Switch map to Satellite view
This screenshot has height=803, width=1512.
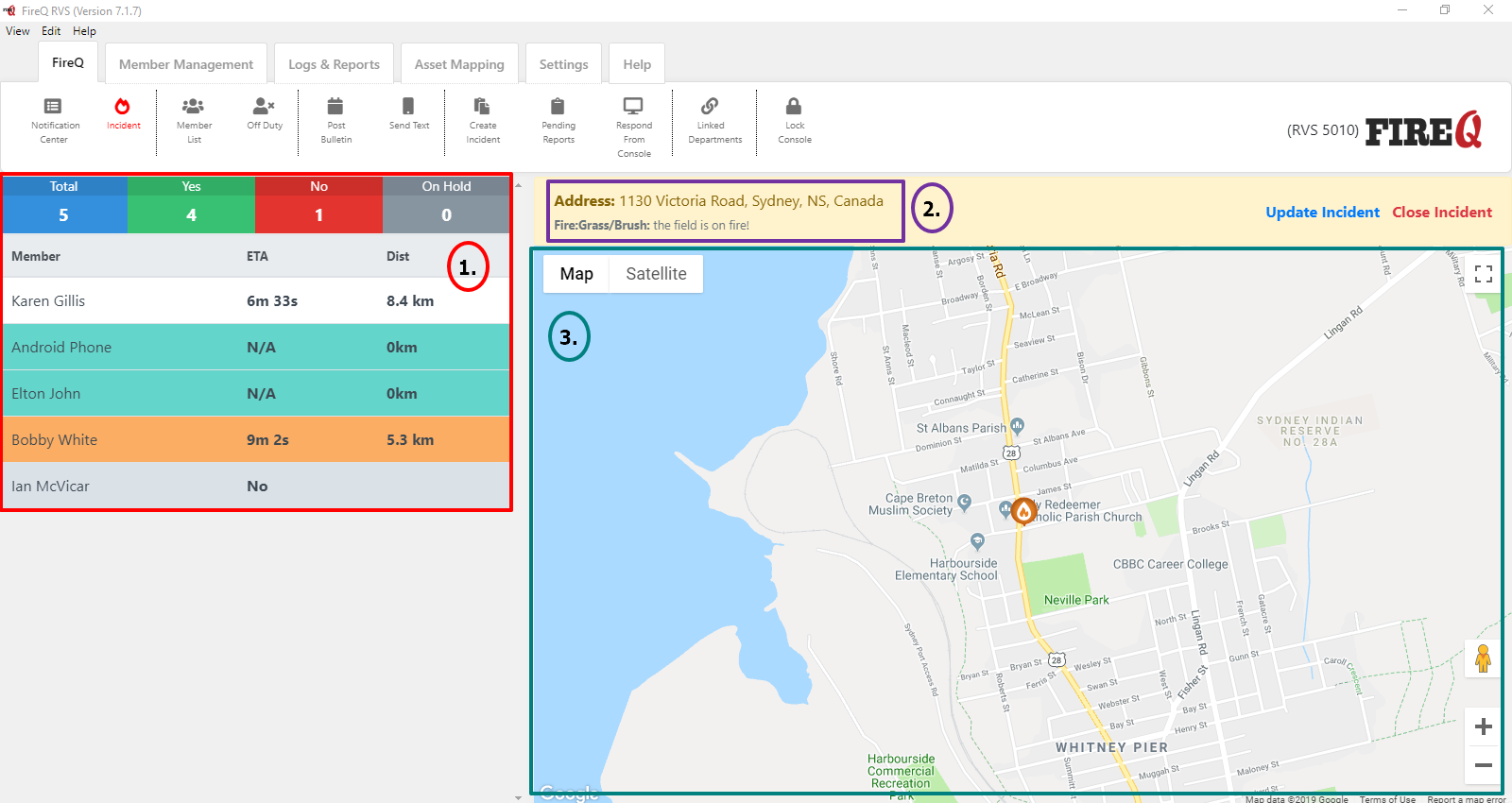[x=656, y=274]
